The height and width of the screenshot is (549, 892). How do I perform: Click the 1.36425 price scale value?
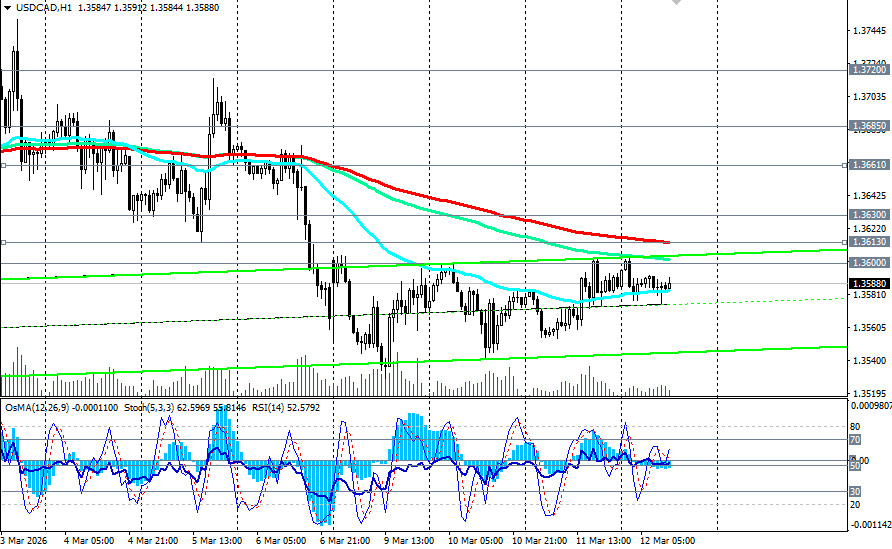870,196
